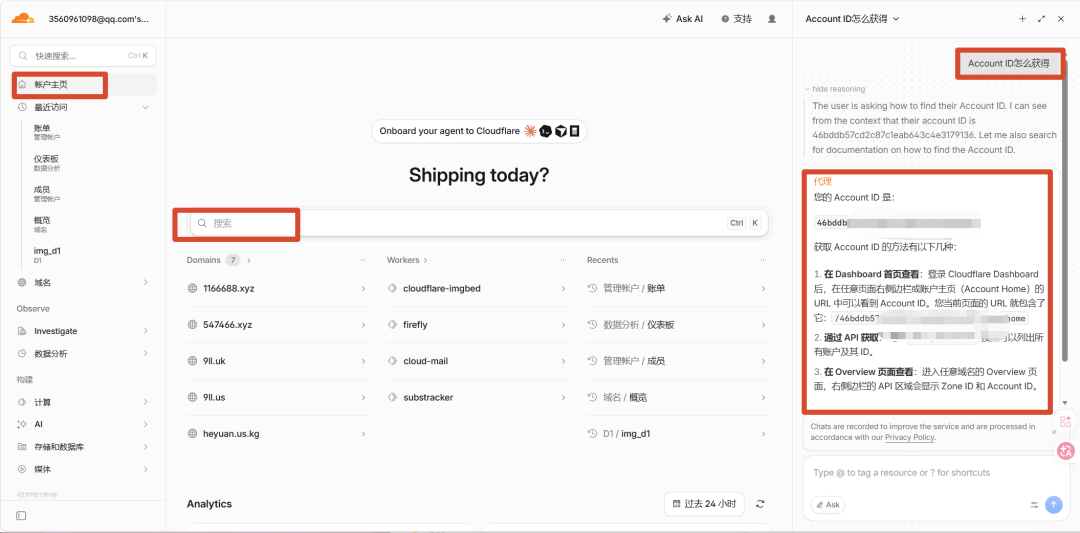
Task: Open the Ask AI sparkle button
Action: click(683, 19)
